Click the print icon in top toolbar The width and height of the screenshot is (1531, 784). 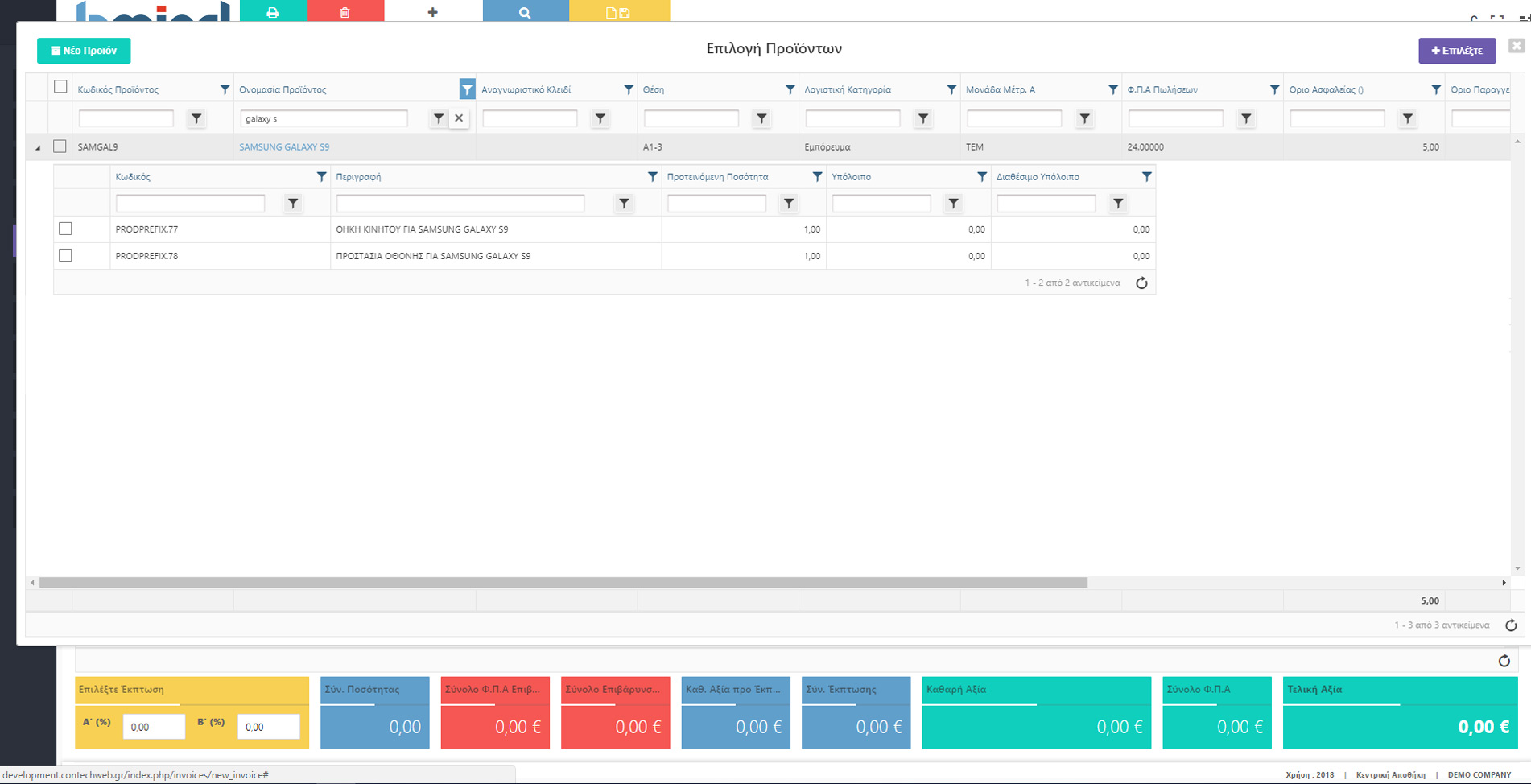coord(273,12)
